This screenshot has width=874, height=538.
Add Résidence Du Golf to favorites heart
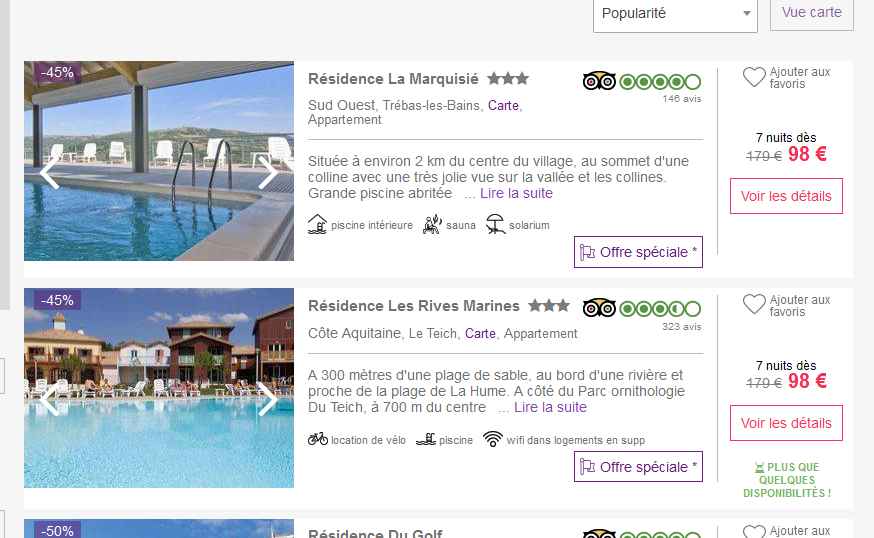click(x=754, y=532)
